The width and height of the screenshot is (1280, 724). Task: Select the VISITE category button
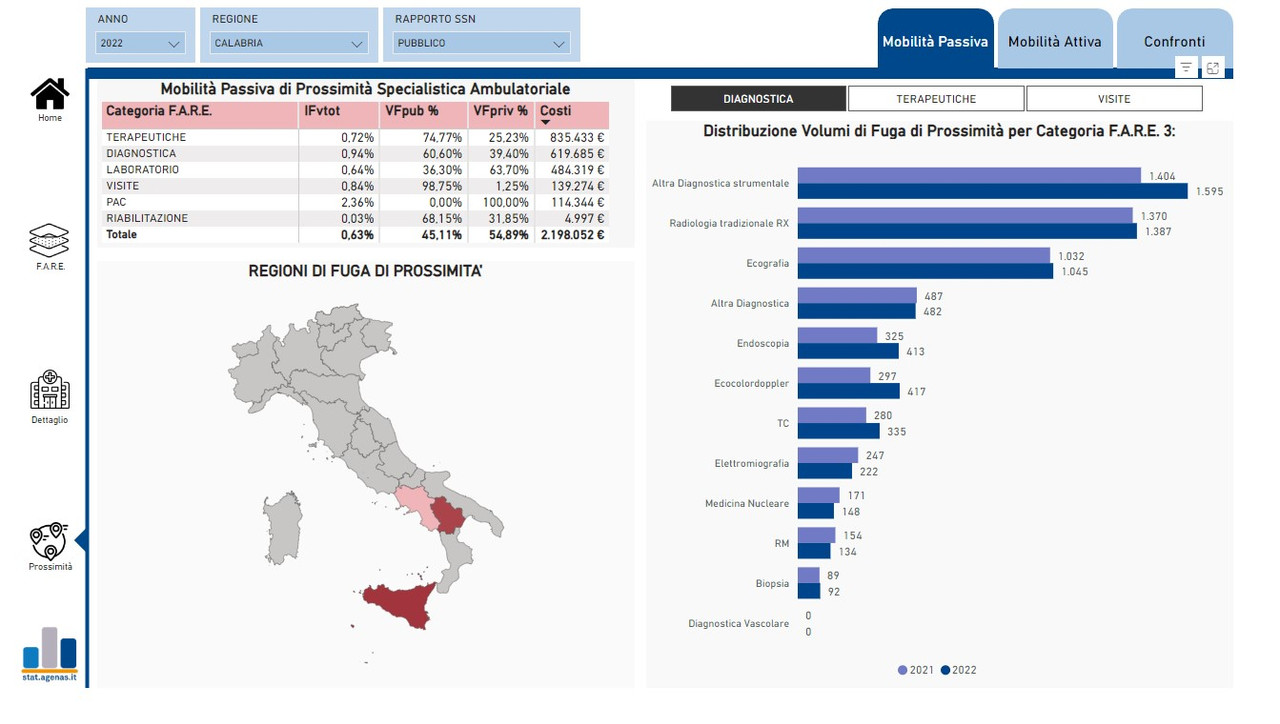pos(1114,99)
